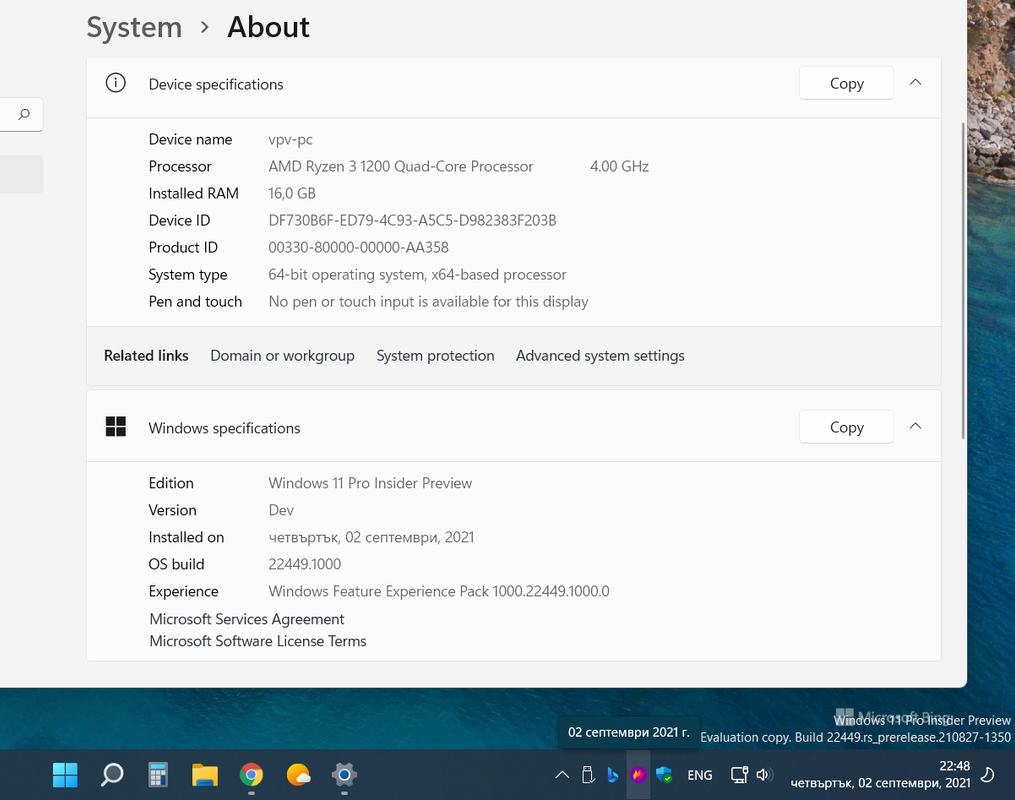This screenshot has height=800, width=1015.
Task: Launch Calculator from the taskbar
Action: point(158,775)
